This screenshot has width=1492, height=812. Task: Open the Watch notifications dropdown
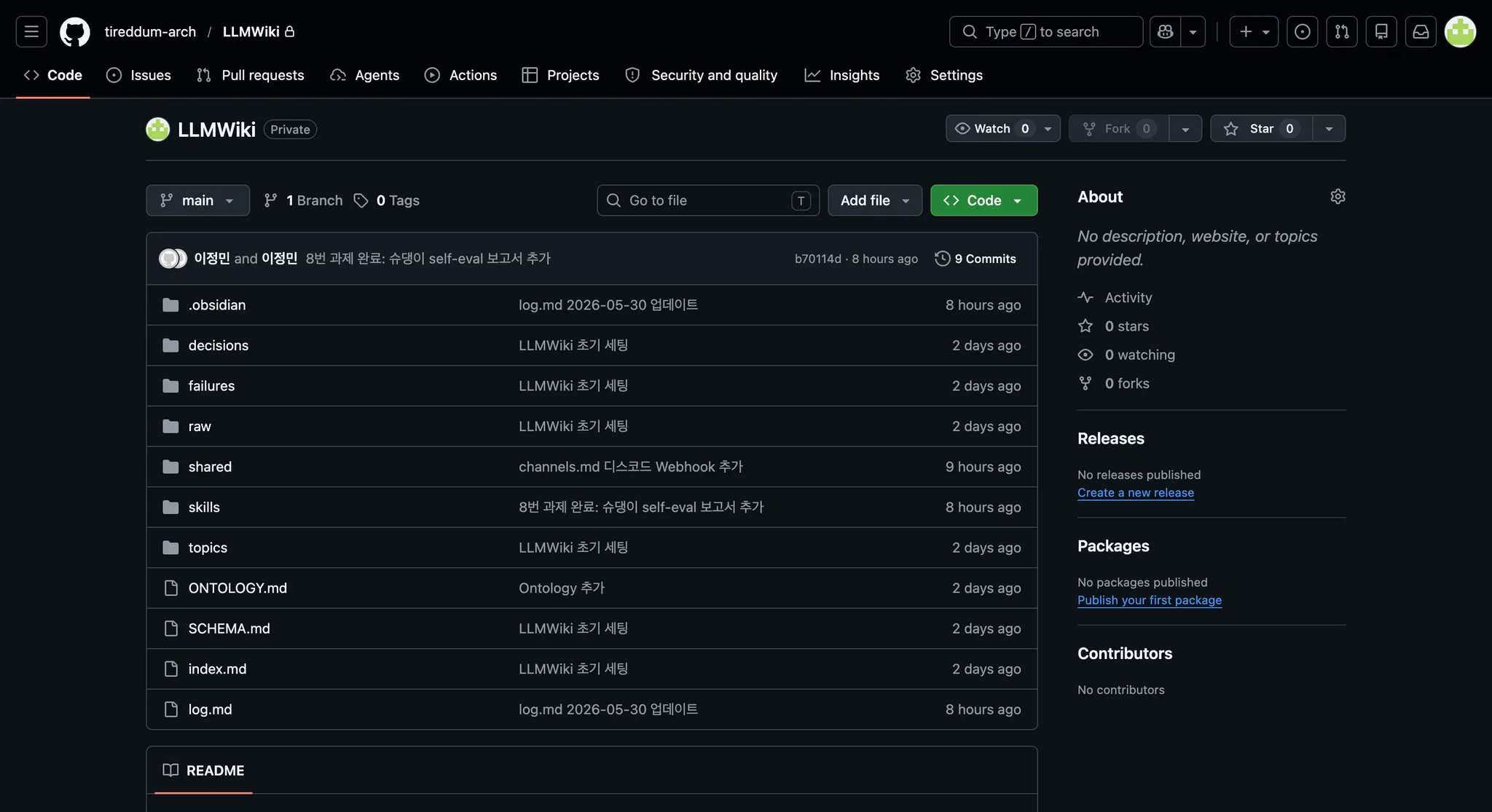(x=1002, y=129)
